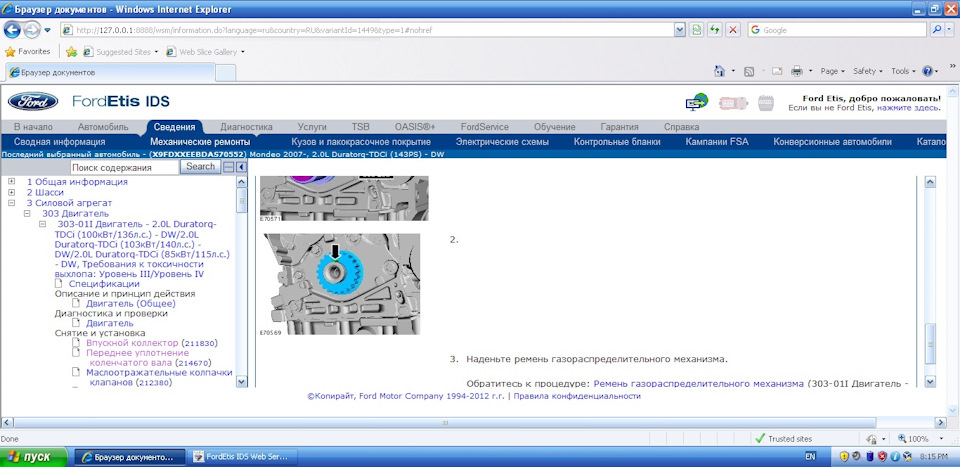The width and height of the screenshot is (960, 467).
Task: Click the Ford oval logo
Action: tap(33, 101)
